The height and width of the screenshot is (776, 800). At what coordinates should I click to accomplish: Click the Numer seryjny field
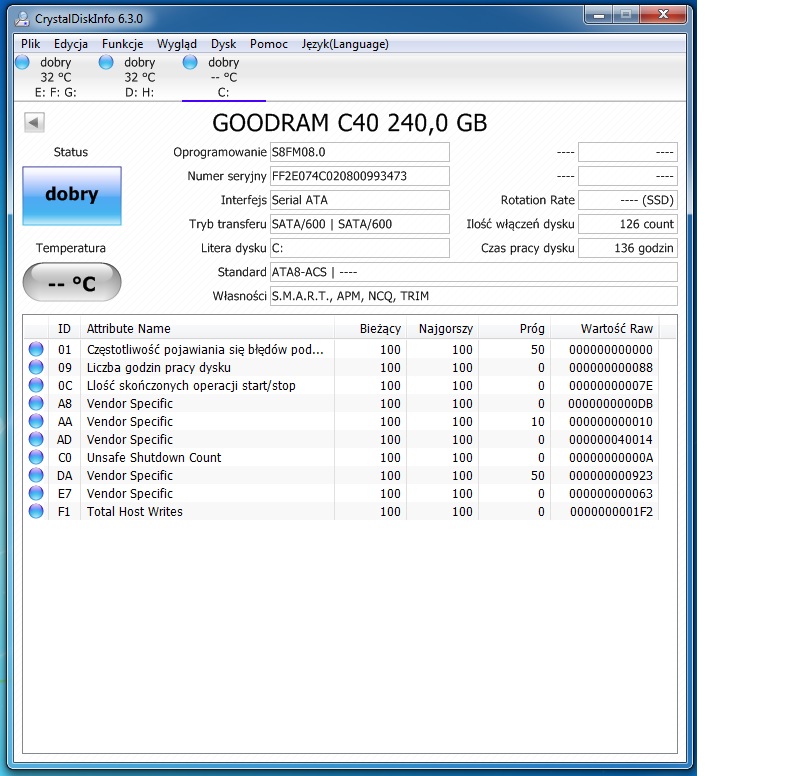(360, 176)
